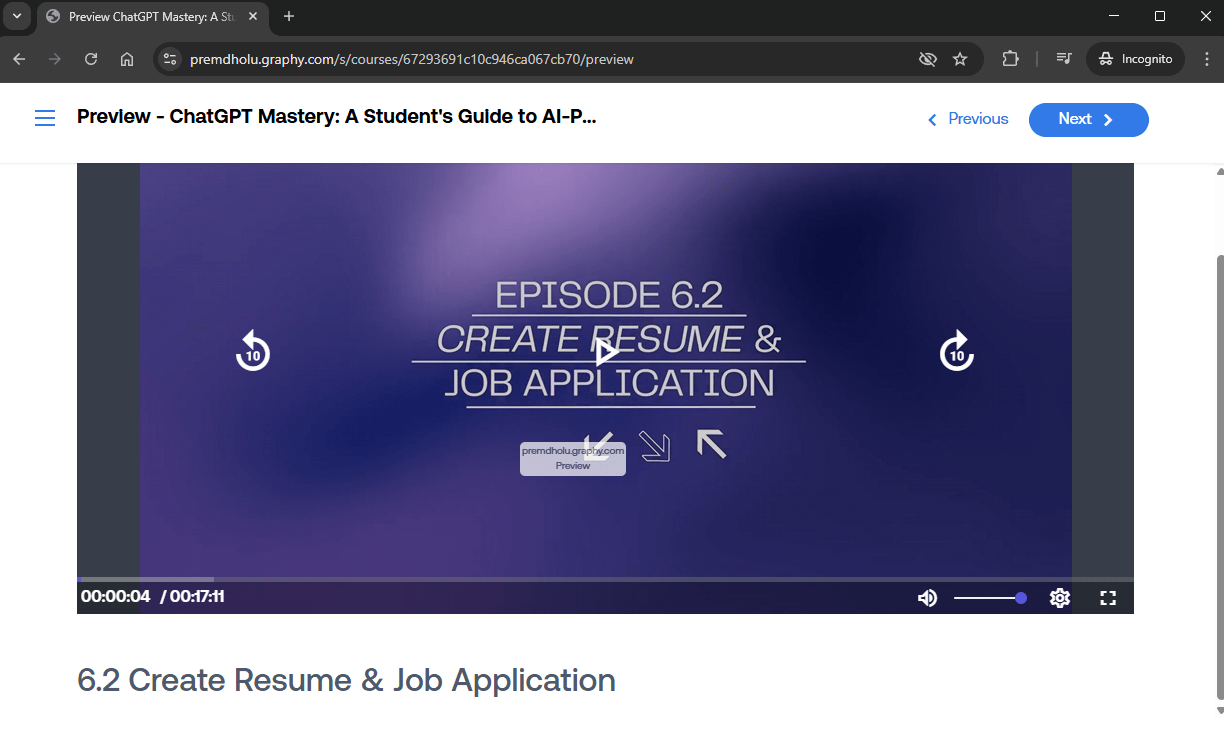Open a new browser tab
The image size is (1224, 730).
(x=289, y=16)
